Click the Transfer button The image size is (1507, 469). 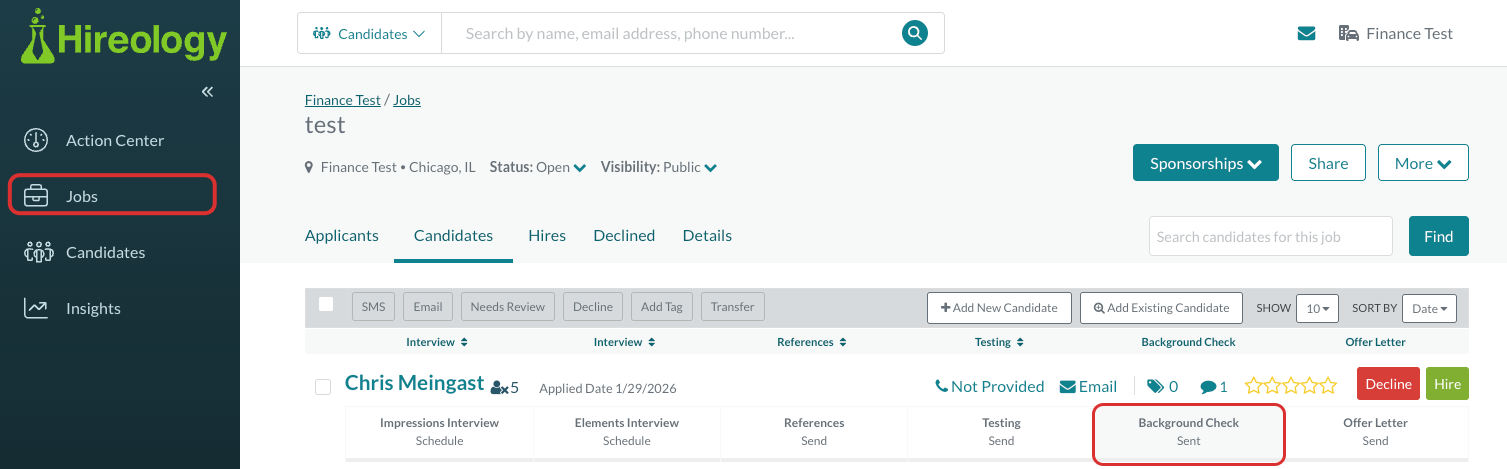click(x=733, y=307)
